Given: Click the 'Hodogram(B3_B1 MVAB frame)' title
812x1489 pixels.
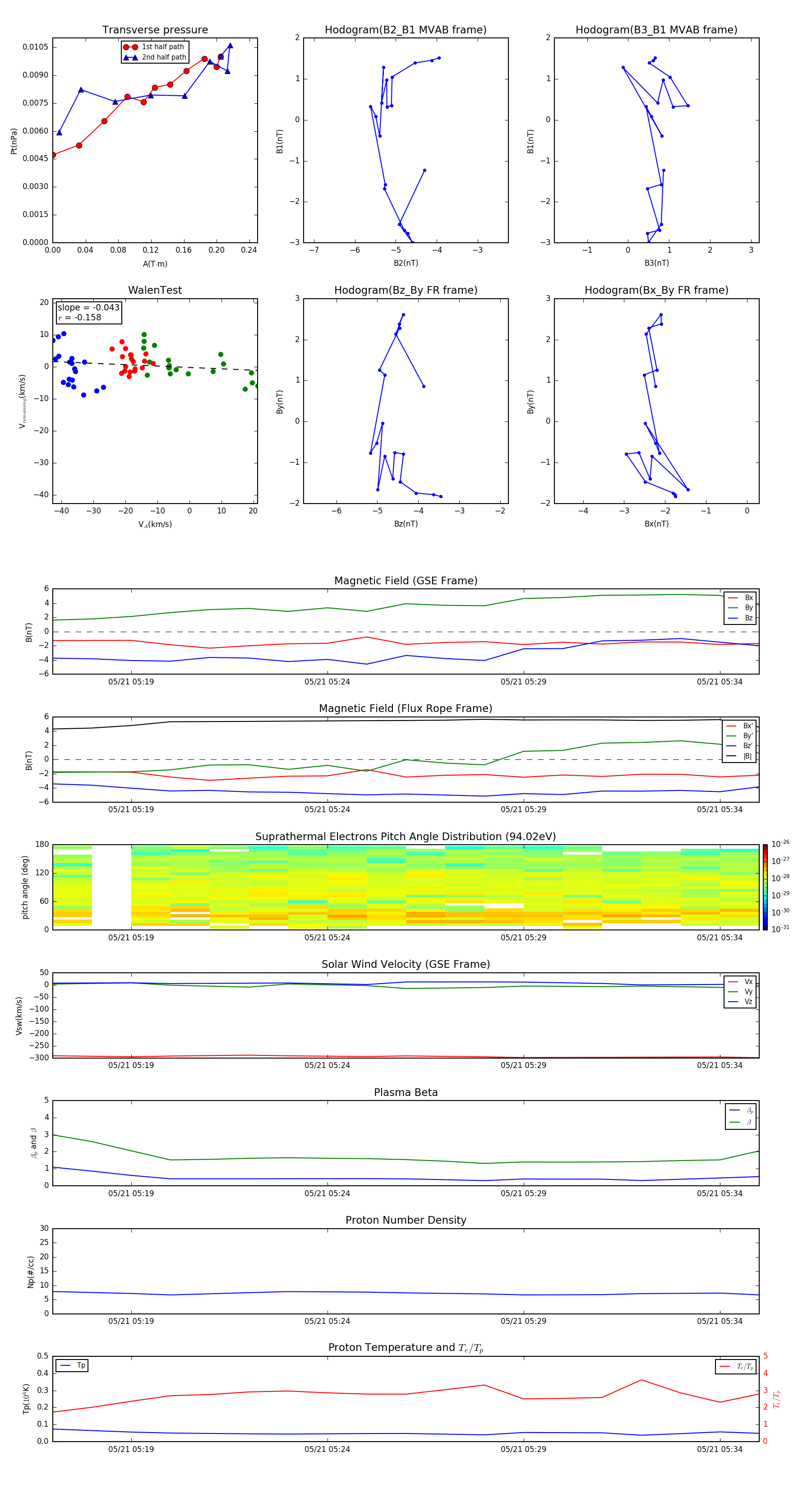Looking at the screenshot, I should [x=656, y=30].
